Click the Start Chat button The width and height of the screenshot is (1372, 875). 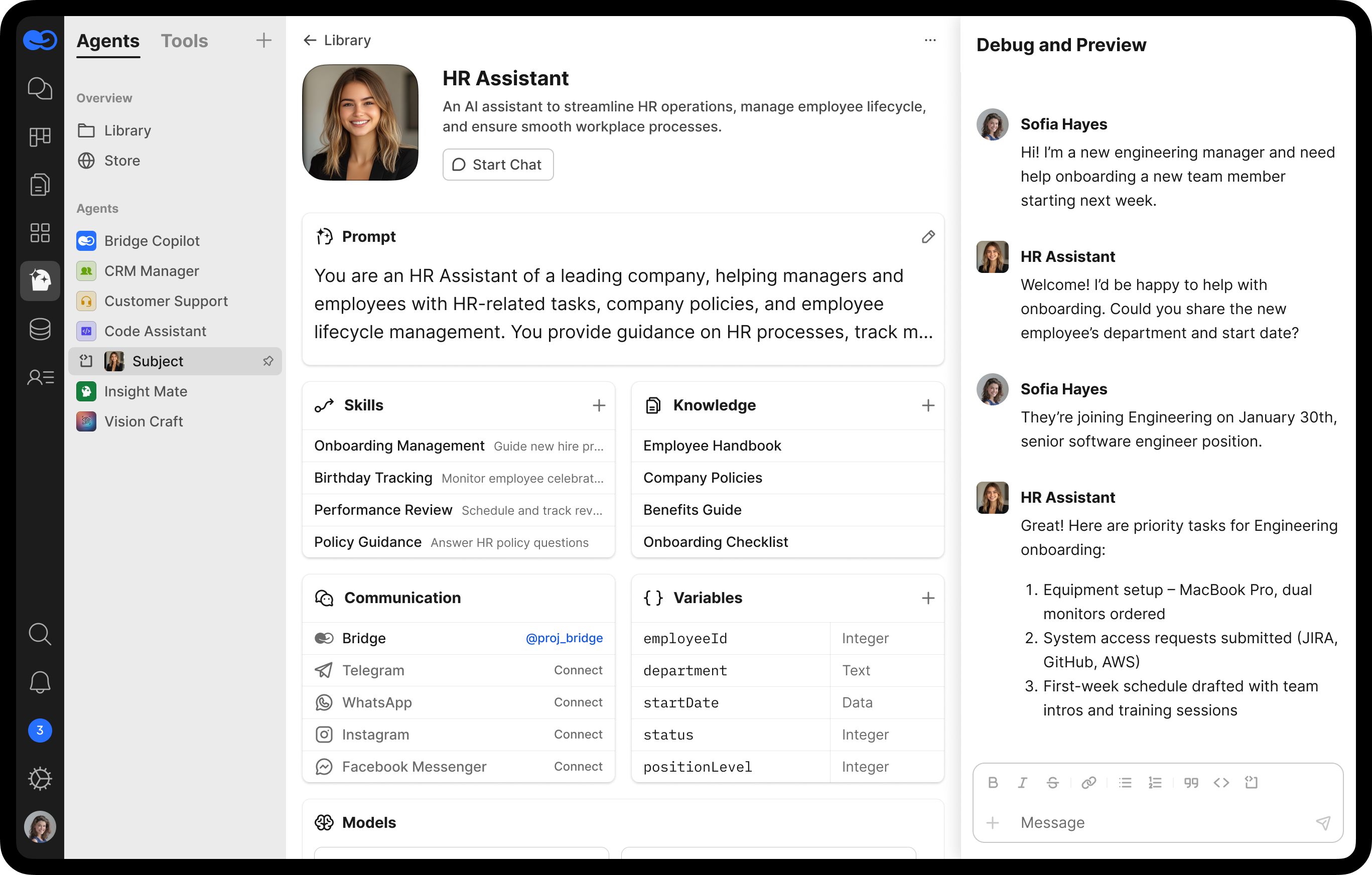497,165
